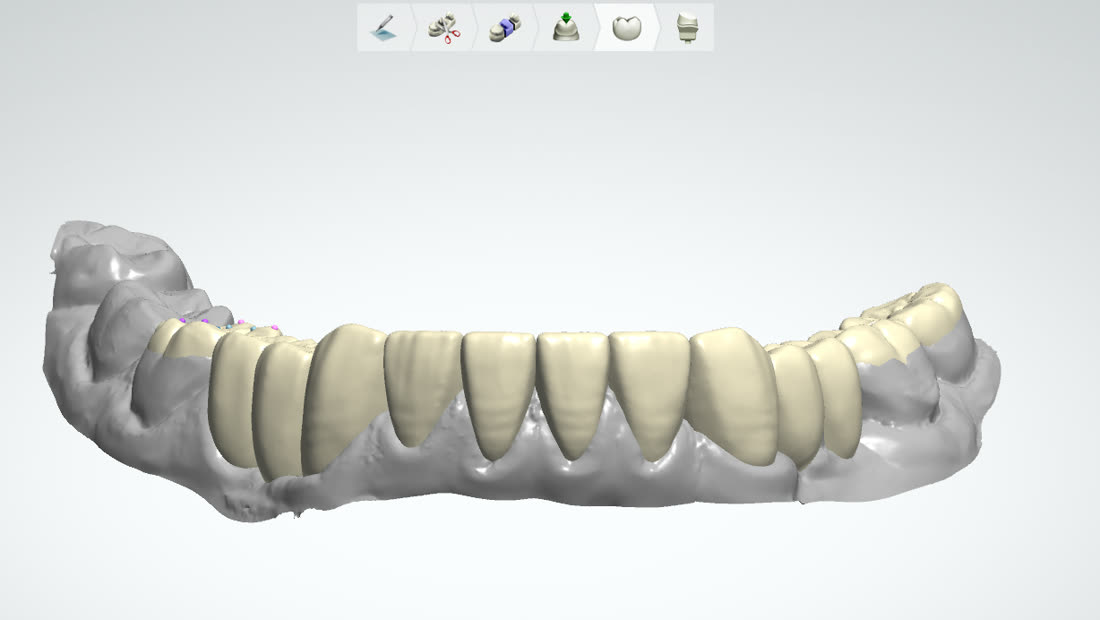Go to the green-arrow insertion direction step
Image resolution: width=1100 pixels, height=620 pixels.
tap(565, 28)
